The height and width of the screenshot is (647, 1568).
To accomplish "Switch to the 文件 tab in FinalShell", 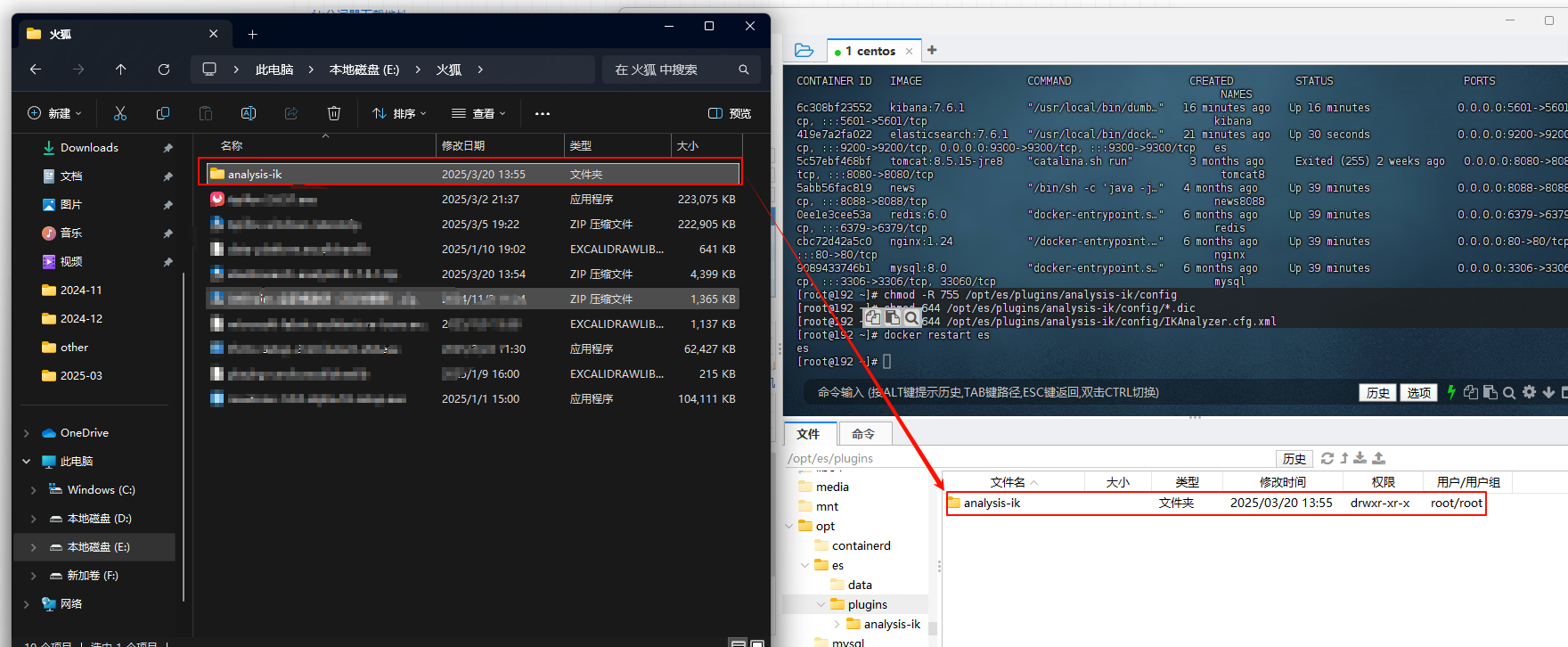I will (808, 434).
